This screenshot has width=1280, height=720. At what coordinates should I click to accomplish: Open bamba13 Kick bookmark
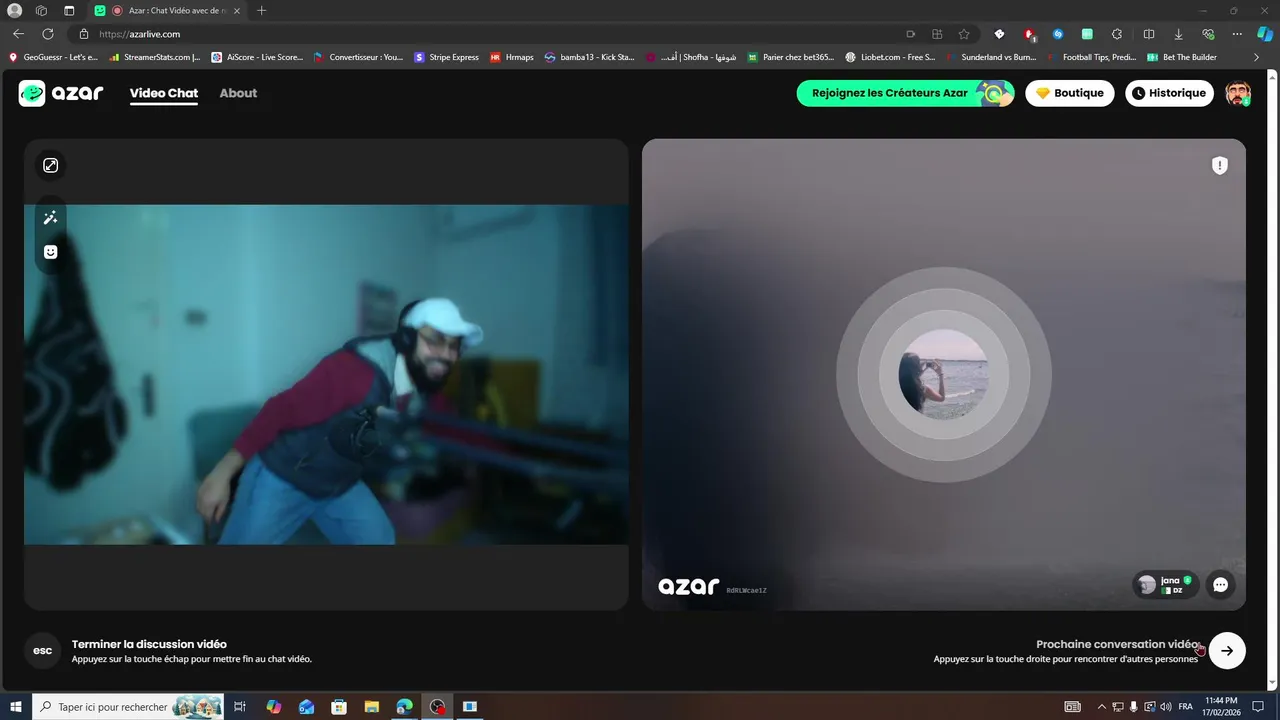590,57
